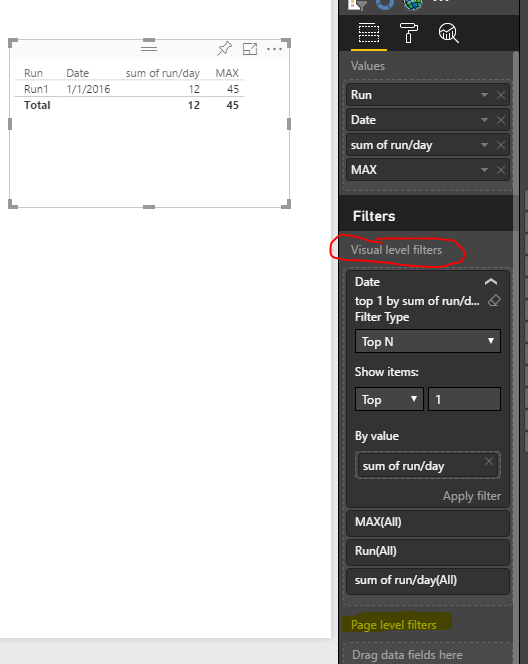Open the Format paint roller tab
The image size is (528, 664).
click(409, 33)
